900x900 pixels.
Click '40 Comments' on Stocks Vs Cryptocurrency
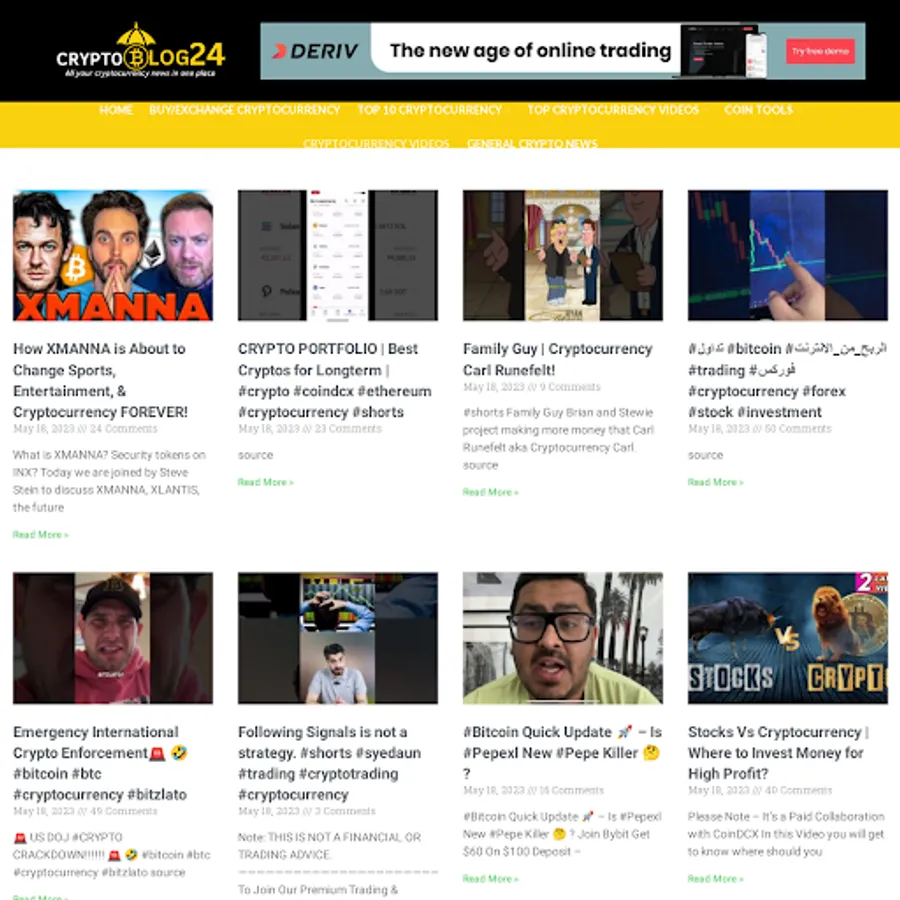coord(798,790)
